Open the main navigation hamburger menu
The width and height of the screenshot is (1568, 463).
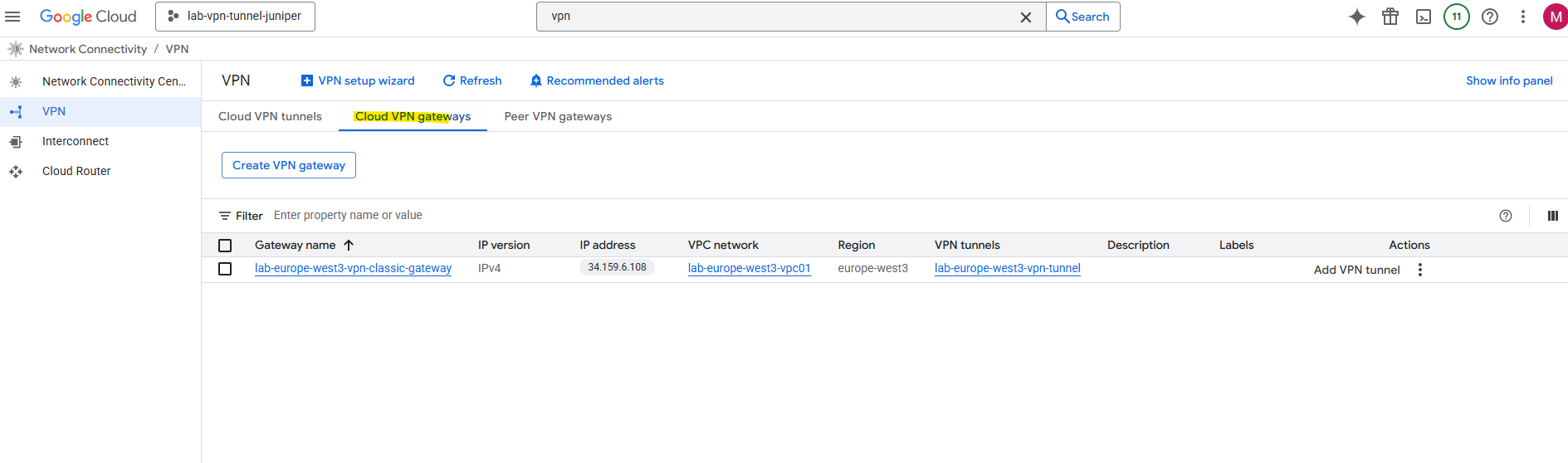point(12,17)
